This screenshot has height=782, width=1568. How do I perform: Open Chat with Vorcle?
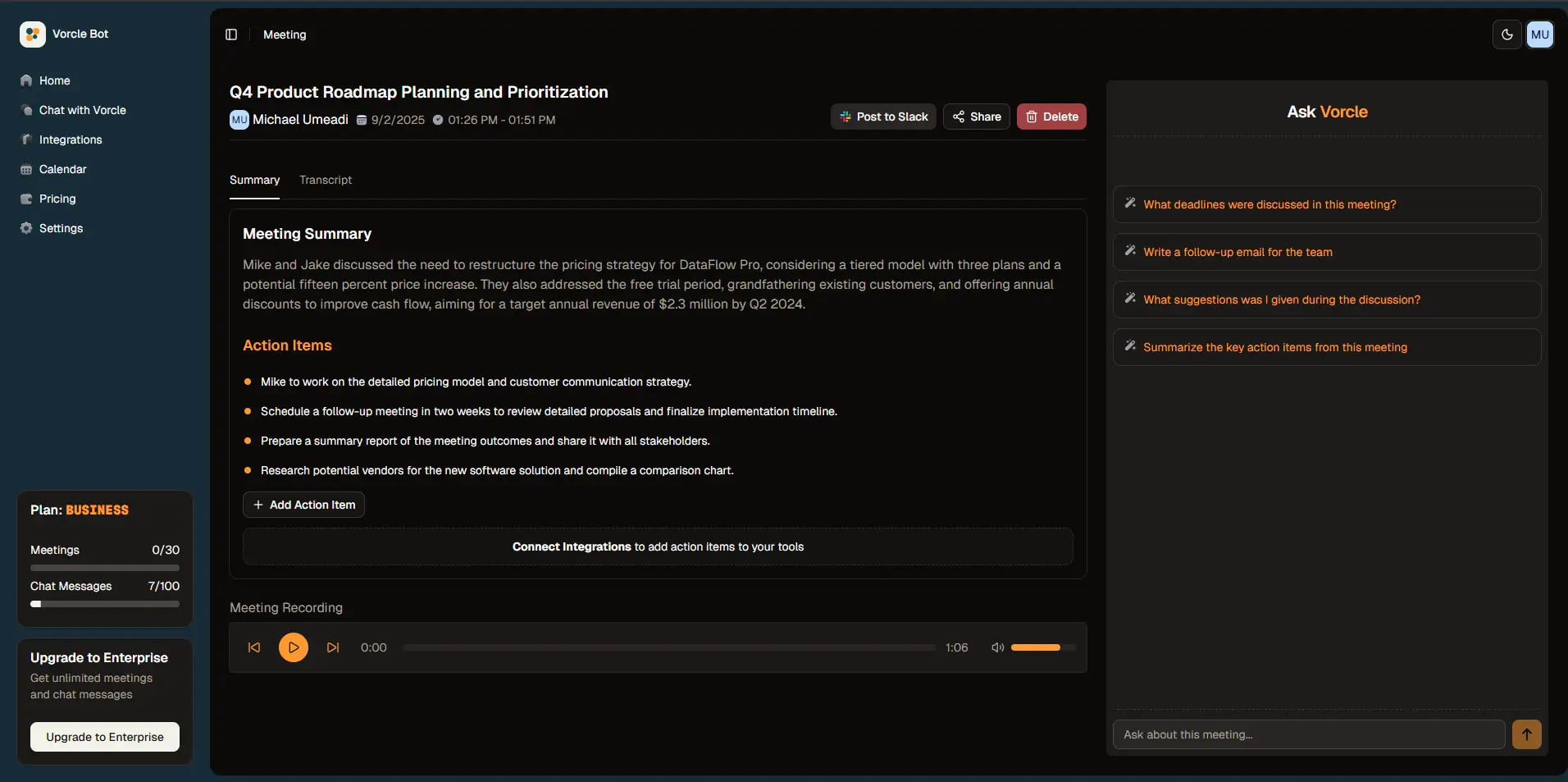coord(82,109)
